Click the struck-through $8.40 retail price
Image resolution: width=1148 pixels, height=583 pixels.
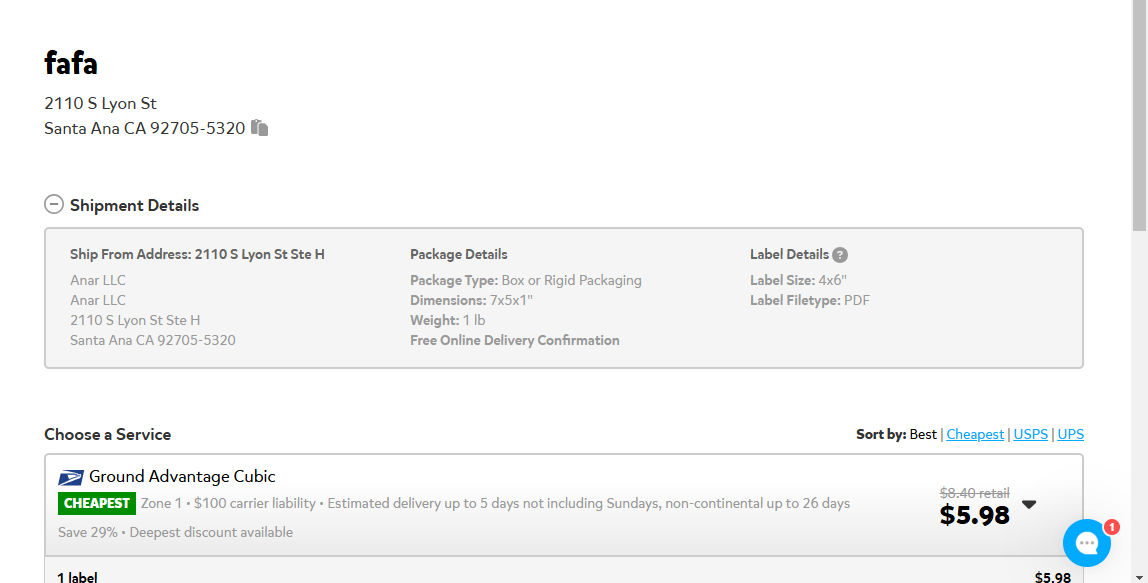pyautogui.click(x=974, y=493)
